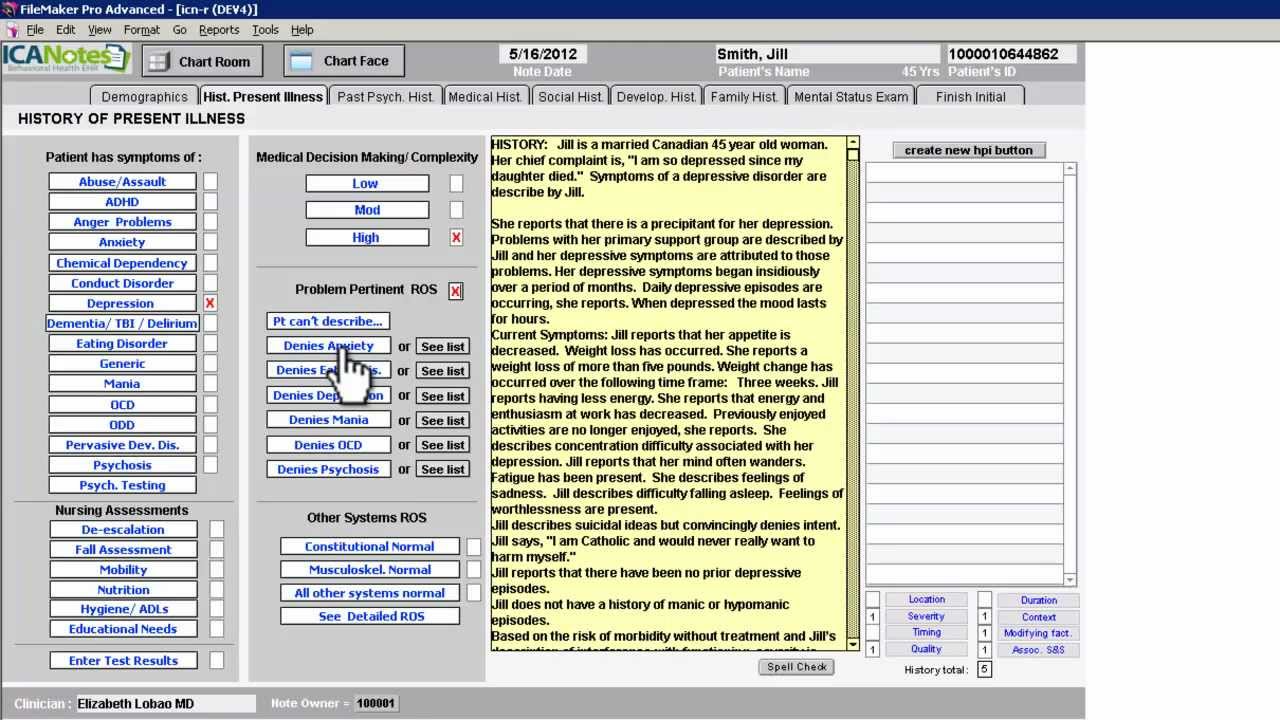Switch to the Finish Initial tab

pyautogui.click(x=970, y=97)
